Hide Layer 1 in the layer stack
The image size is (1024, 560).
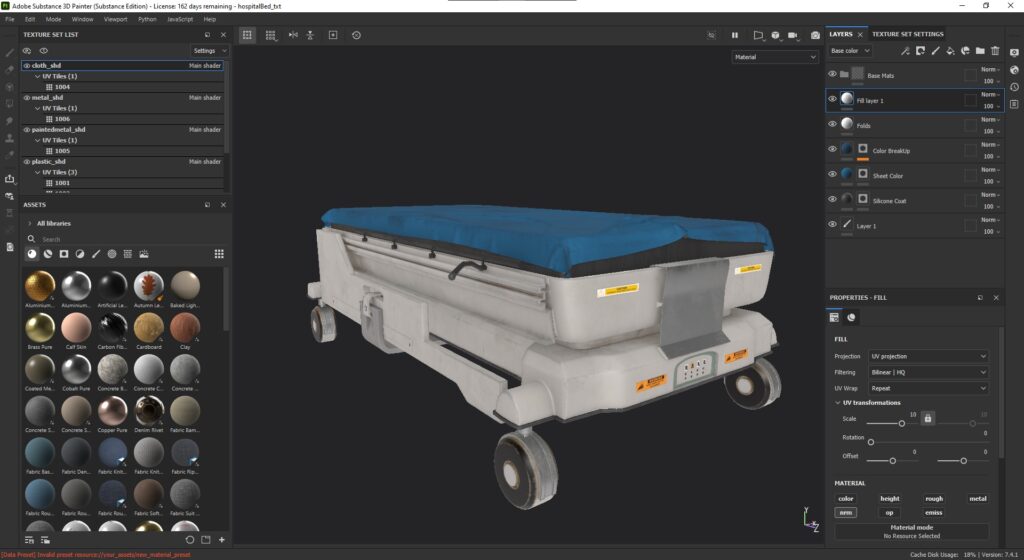pos(832,224)
